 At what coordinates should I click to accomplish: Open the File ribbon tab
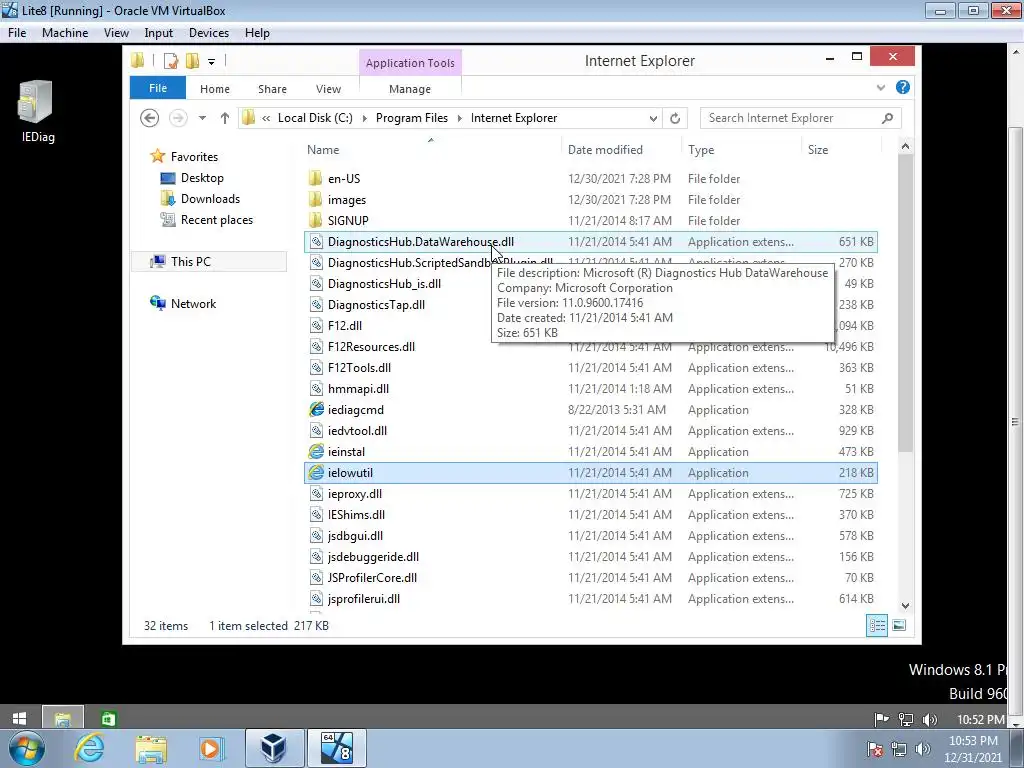158,88
